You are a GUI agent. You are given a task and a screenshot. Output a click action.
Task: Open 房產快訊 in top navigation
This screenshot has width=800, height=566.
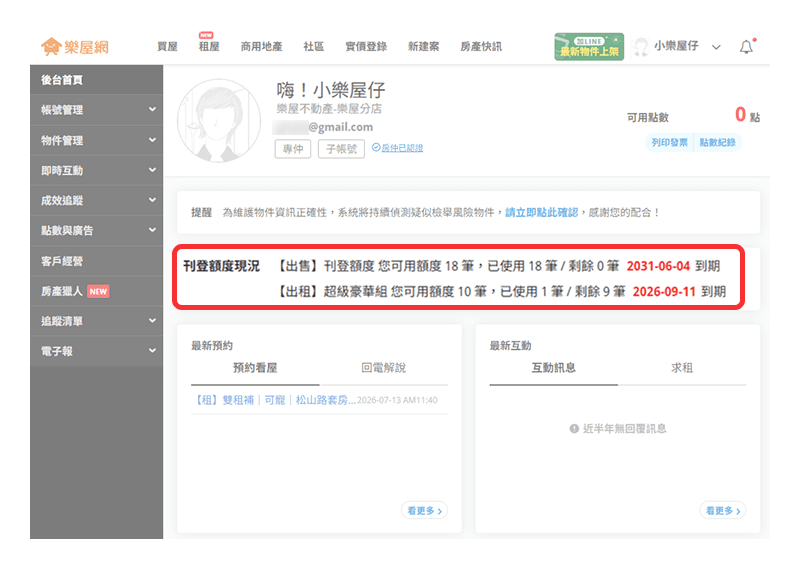[481, 46]
